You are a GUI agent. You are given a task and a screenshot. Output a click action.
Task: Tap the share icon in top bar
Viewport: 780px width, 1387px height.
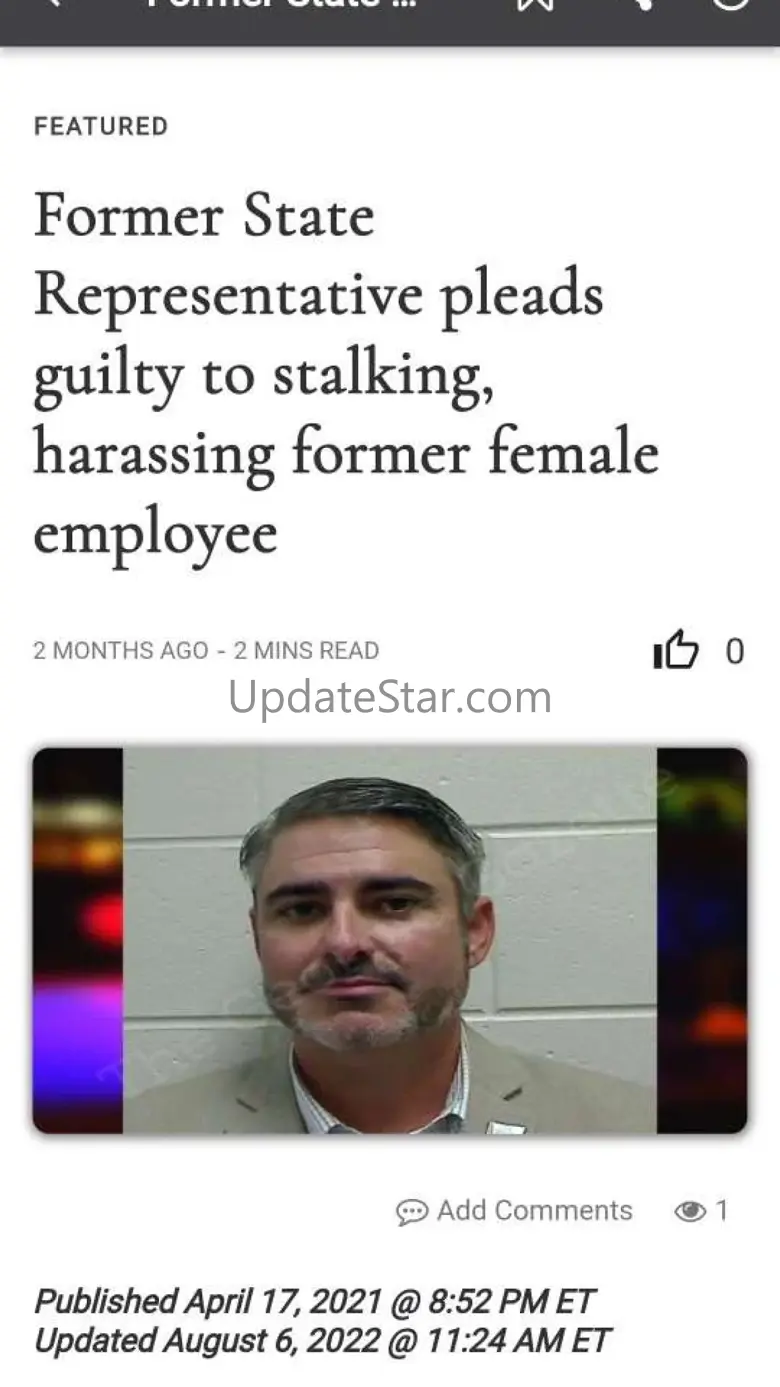tap(640, 4)
